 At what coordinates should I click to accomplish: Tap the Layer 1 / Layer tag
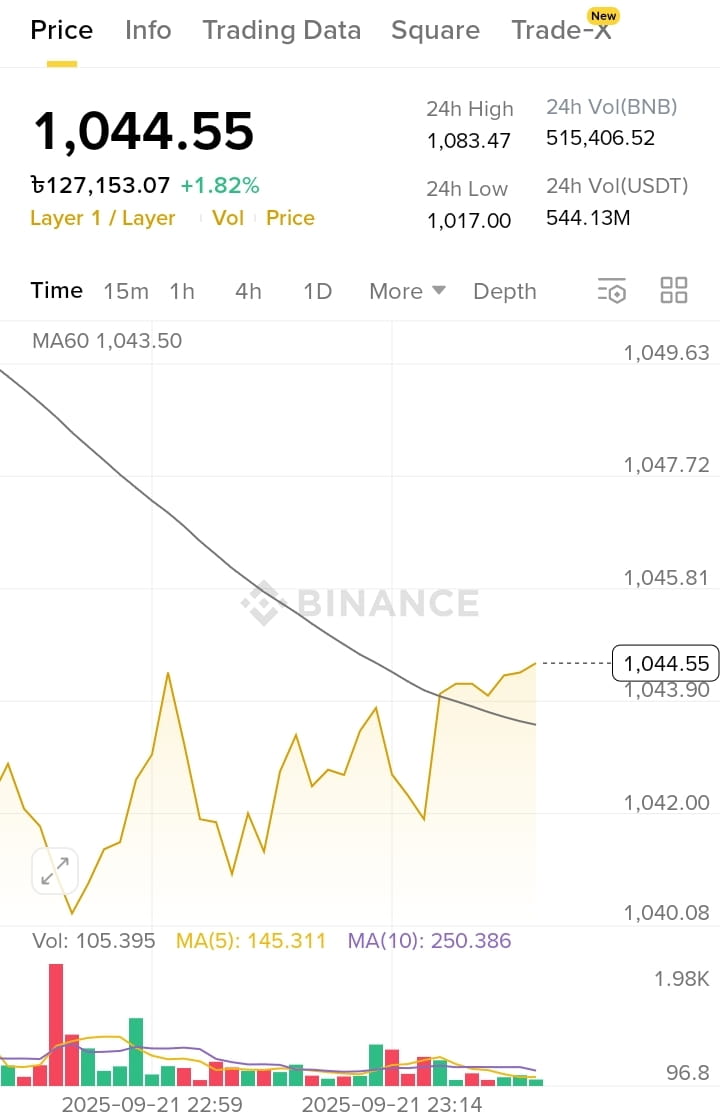[102, 218]
